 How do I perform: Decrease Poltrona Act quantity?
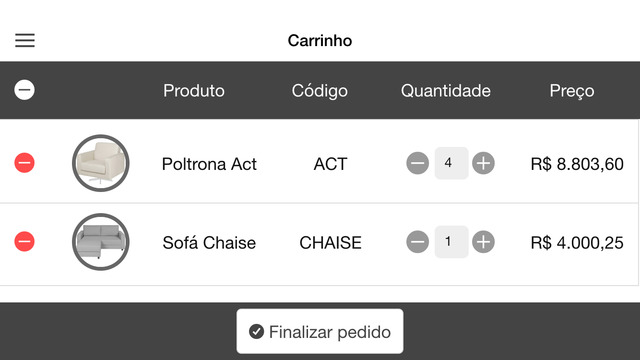(x=418, y=163)
